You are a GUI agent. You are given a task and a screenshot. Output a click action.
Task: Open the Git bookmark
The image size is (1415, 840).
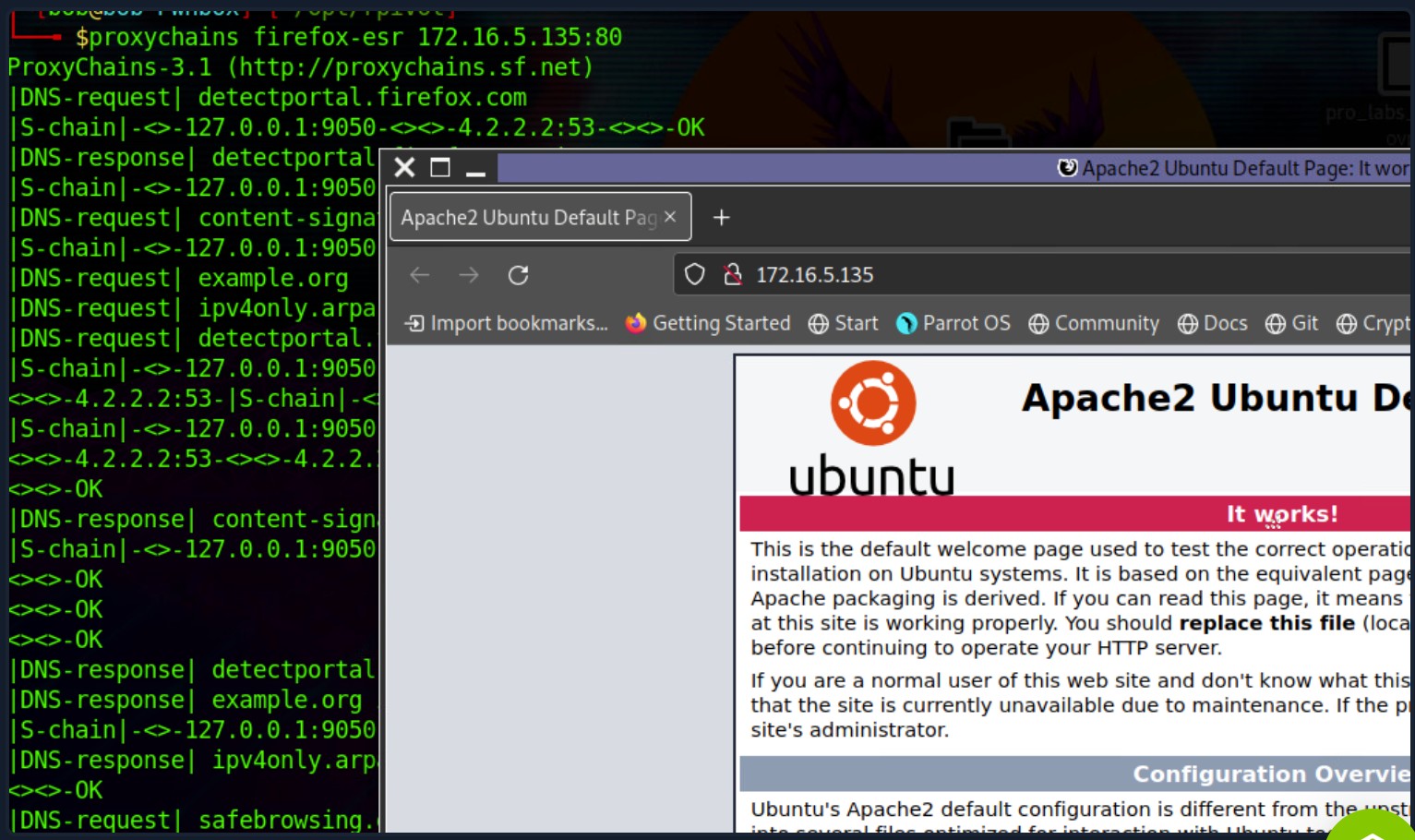pyautogui.click(x=1292, y=323)
